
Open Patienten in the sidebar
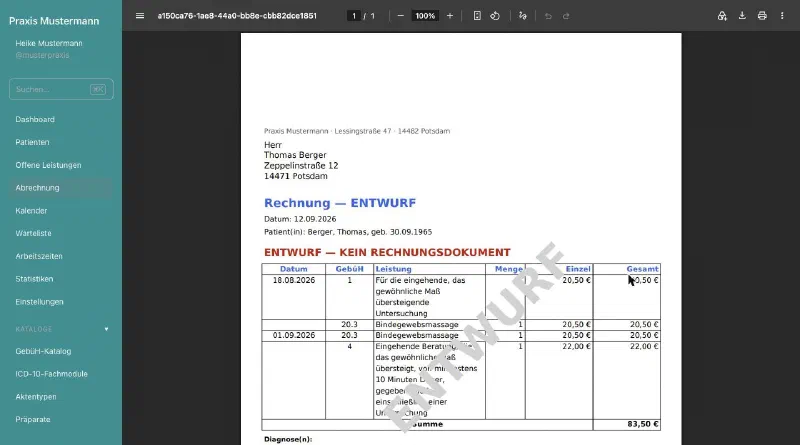[32, 142]
